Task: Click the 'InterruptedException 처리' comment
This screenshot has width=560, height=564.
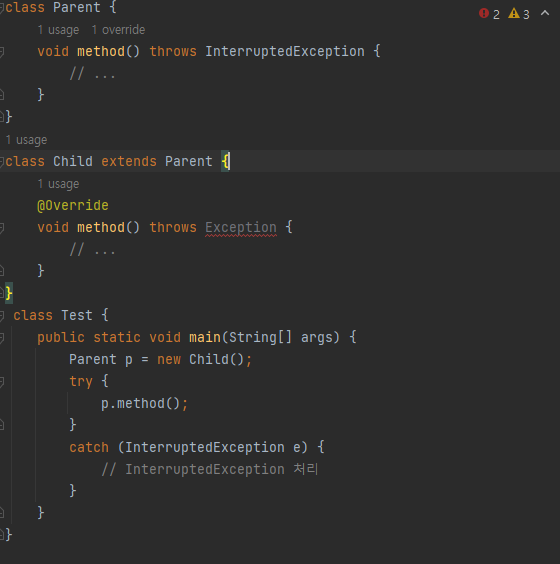Action: coord(210,469)
